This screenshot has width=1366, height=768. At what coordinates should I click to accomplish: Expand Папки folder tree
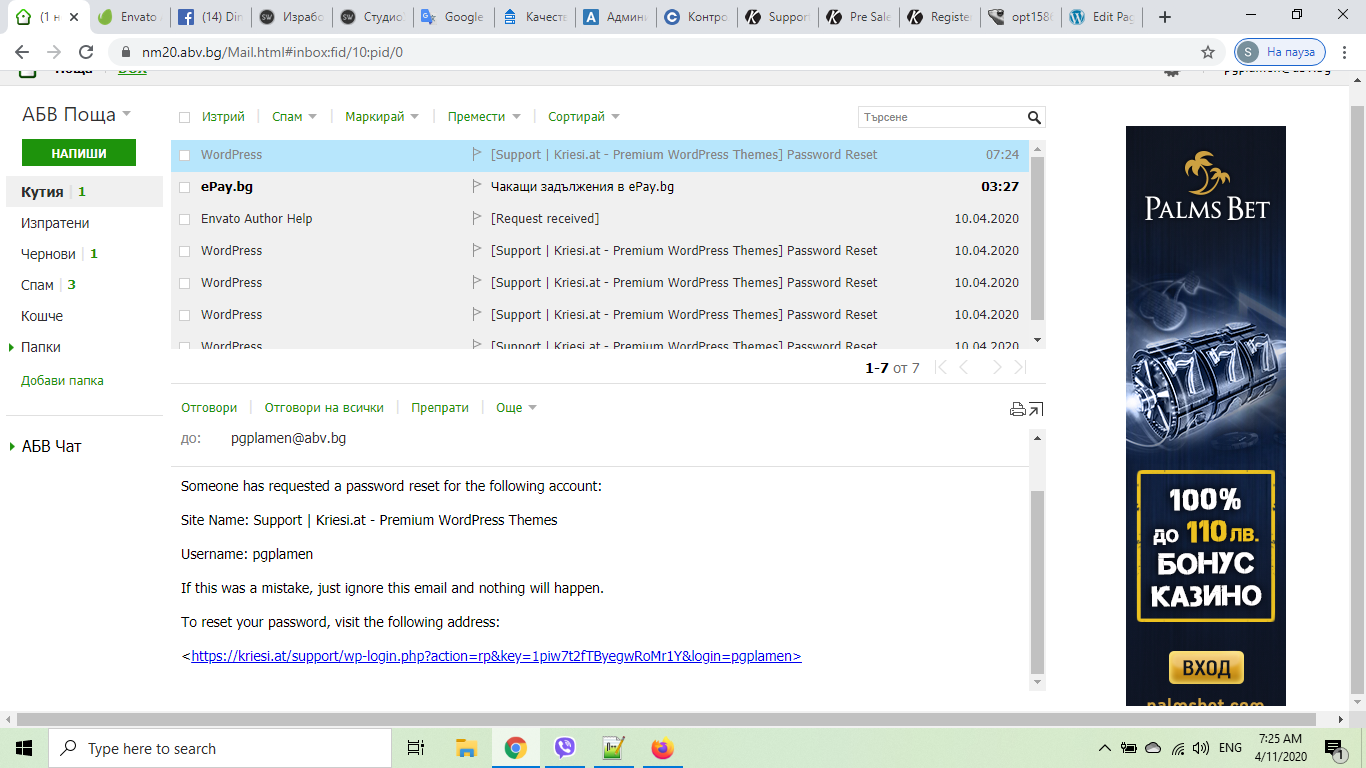[x=11, y=347]
